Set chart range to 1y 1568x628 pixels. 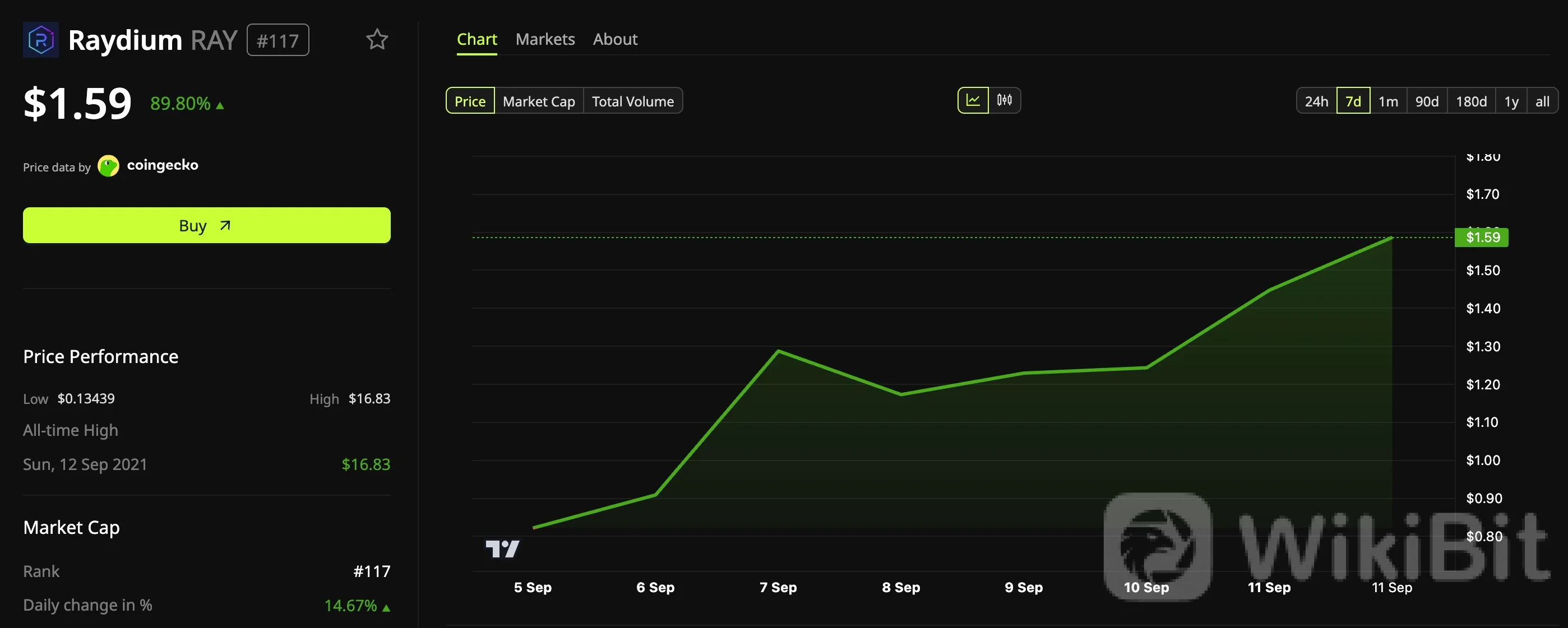pyautogui.click(x=1511, y=101)
